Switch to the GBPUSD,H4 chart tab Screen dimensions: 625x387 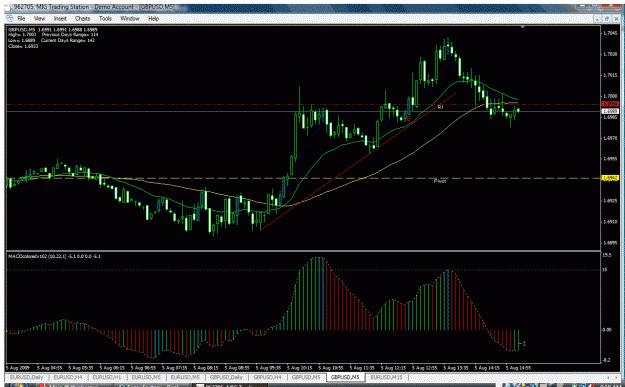tap(267, 376)
